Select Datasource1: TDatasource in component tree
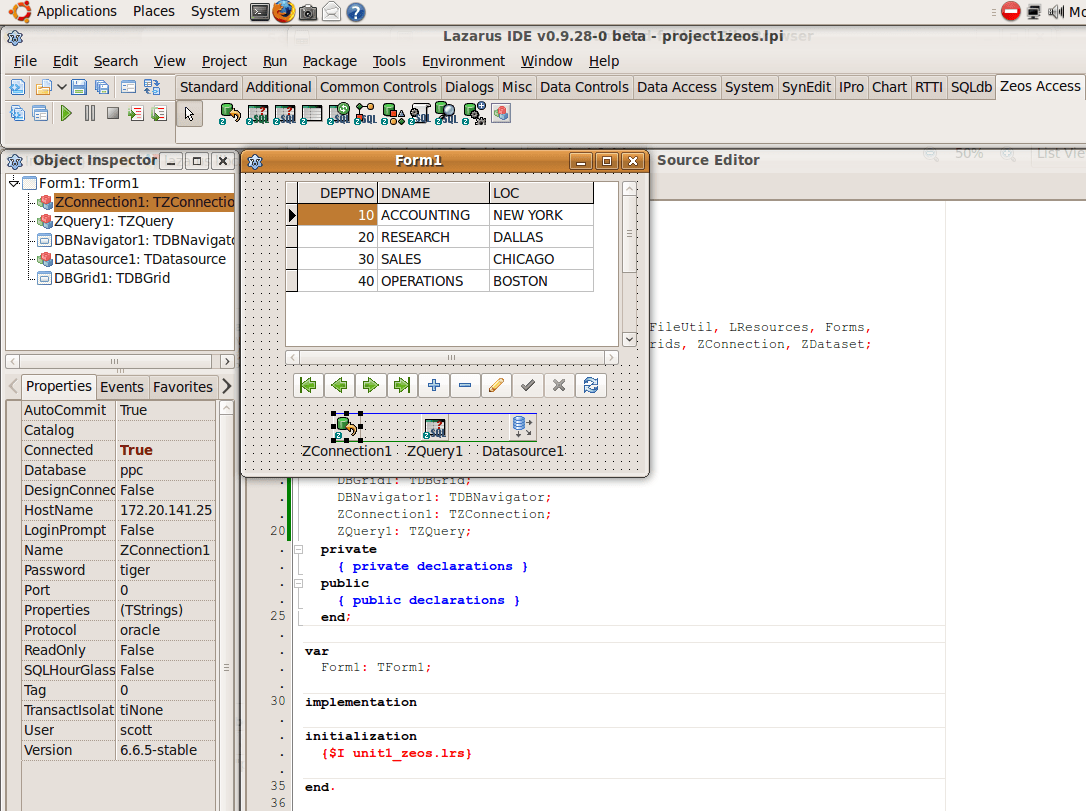1086x811 pixels. [x=140, y=259]
